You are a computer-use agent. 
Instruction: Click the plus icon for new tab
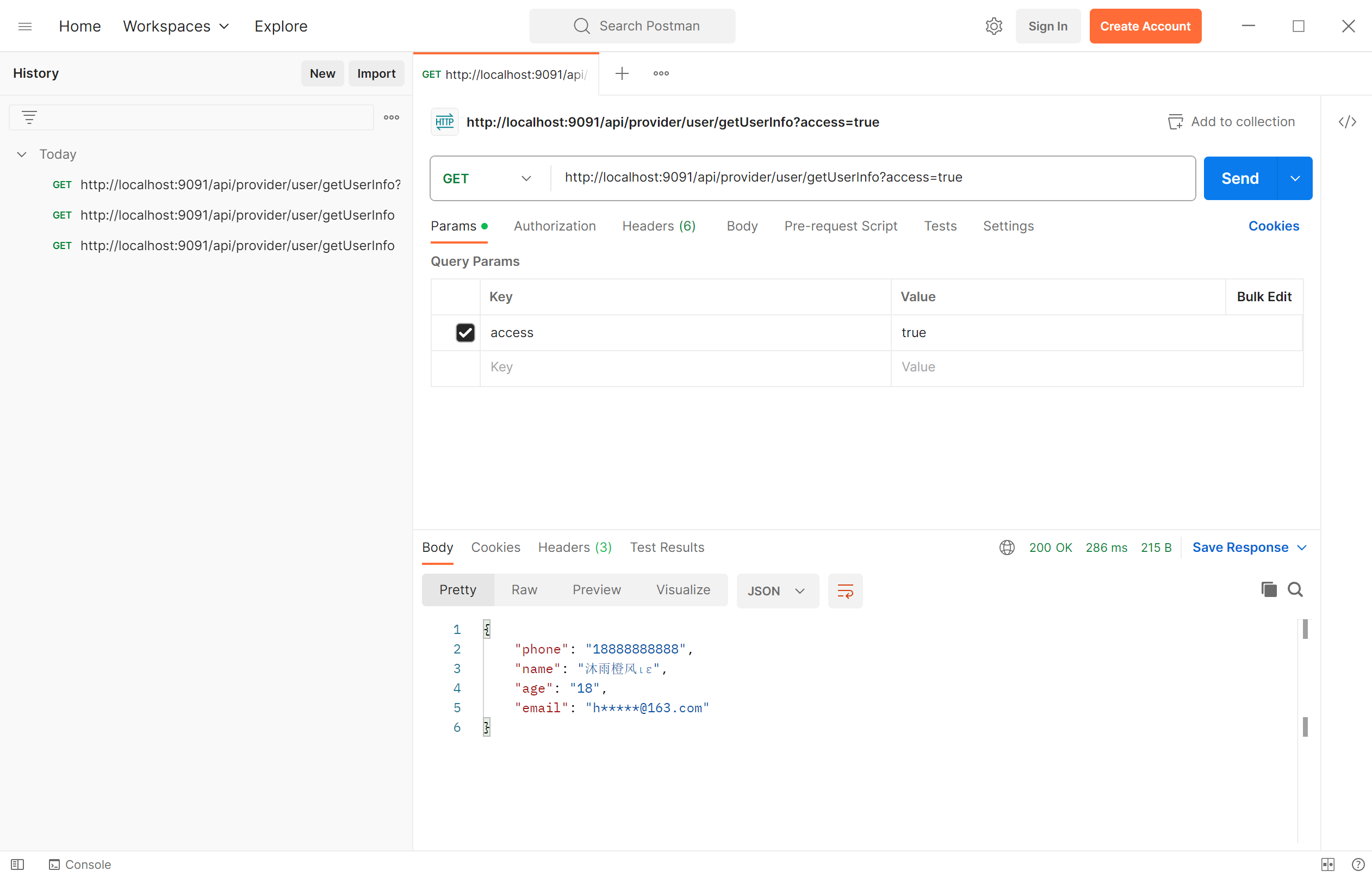(622, 73)
